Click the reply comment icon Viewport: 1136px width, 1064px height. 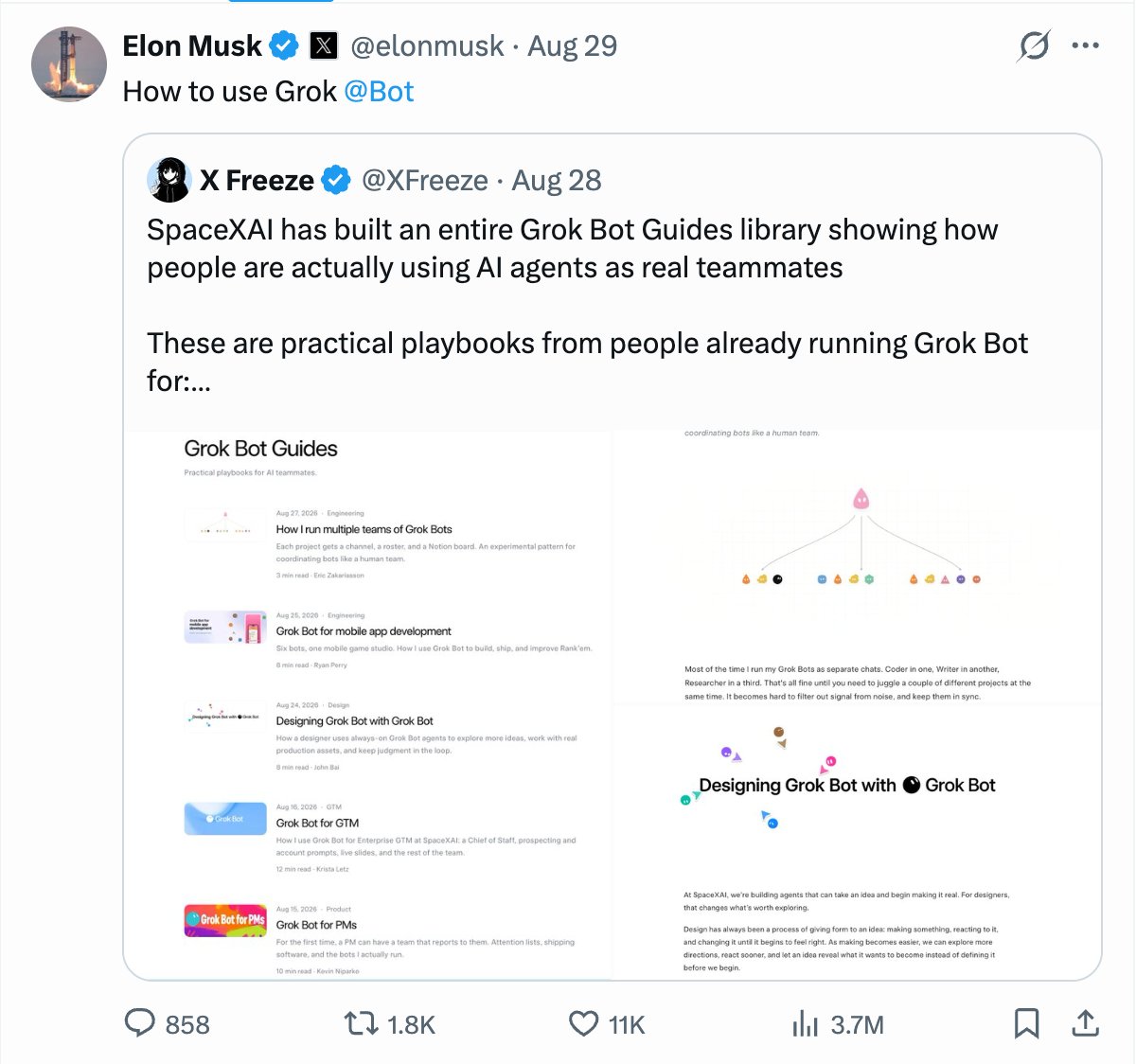(140, 1023)
